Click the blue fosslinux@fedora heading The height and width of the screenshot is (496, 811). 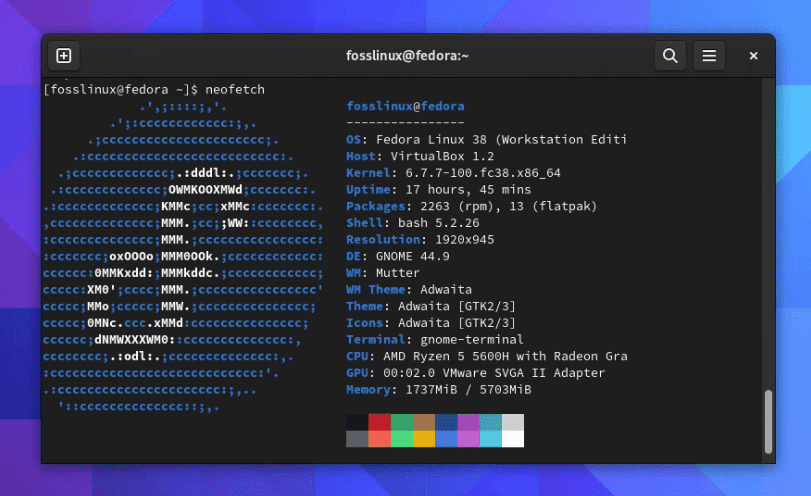[x=406, y=106]
